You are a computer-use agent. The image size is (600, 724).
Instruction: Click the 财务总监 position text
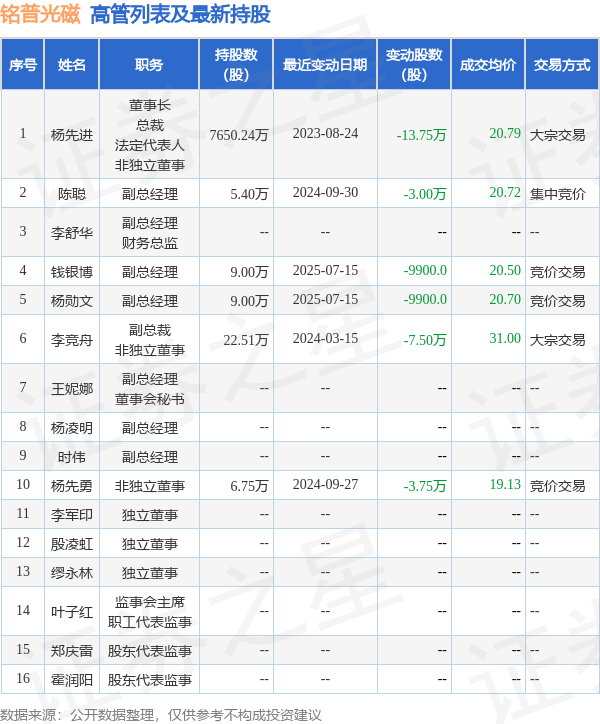point(150,243)
